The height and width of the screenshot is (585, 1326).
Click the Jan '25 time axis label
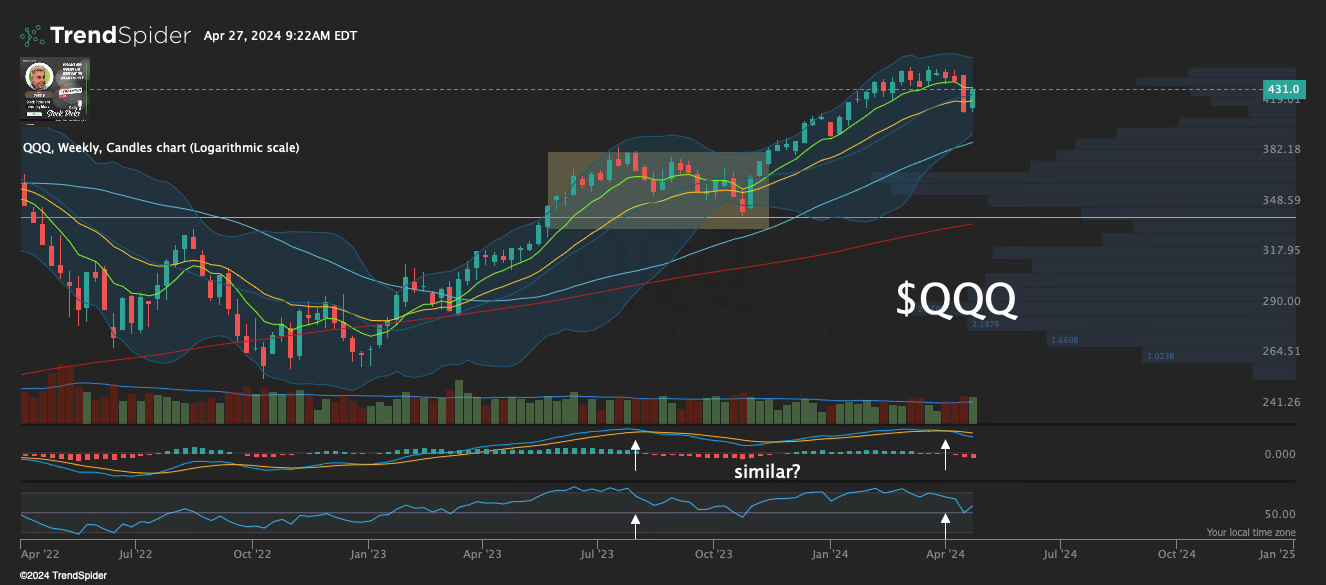[1279, 552]
